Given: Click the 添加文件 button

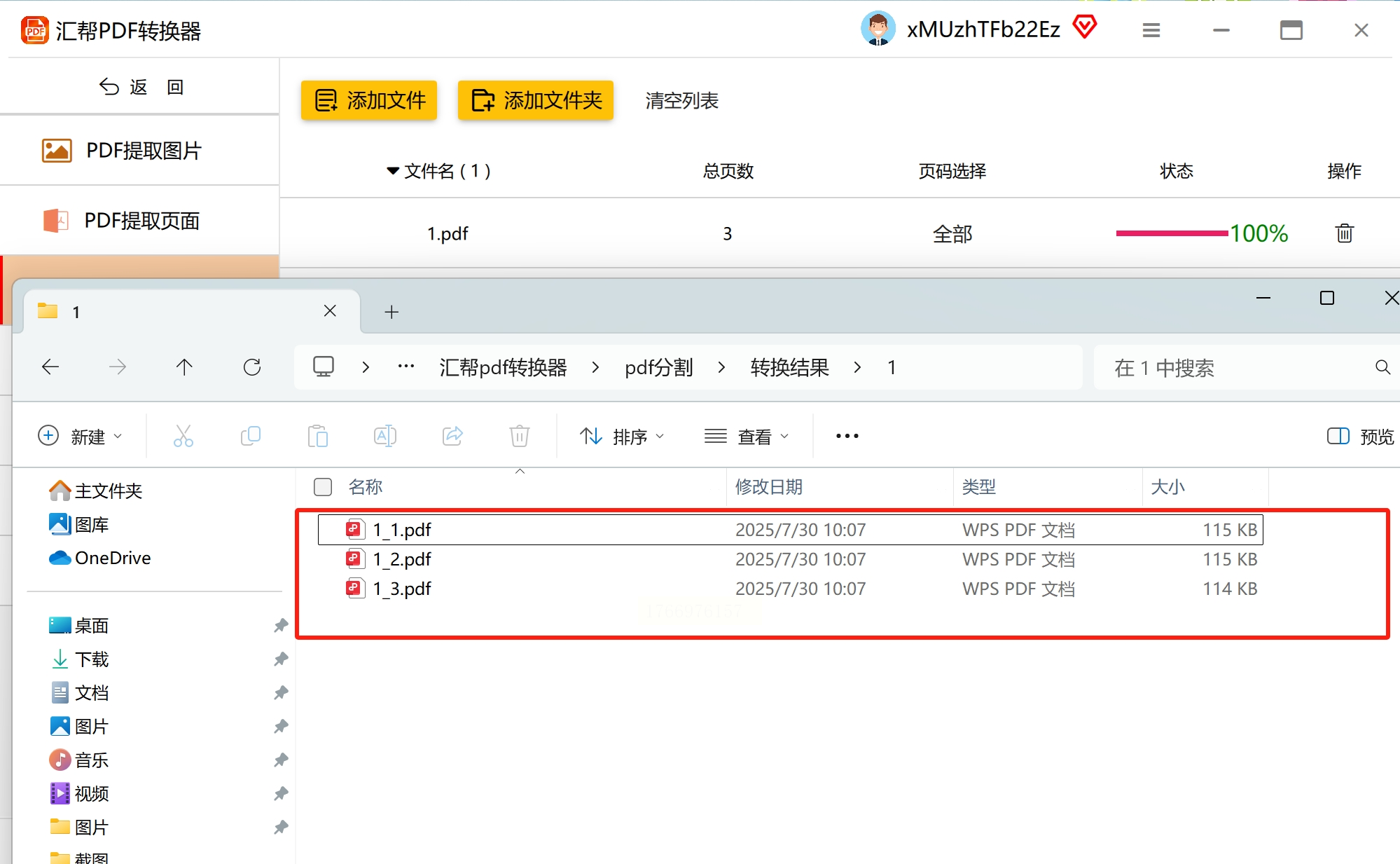Looking at the screenshot, I should click(x=369, y=100).
